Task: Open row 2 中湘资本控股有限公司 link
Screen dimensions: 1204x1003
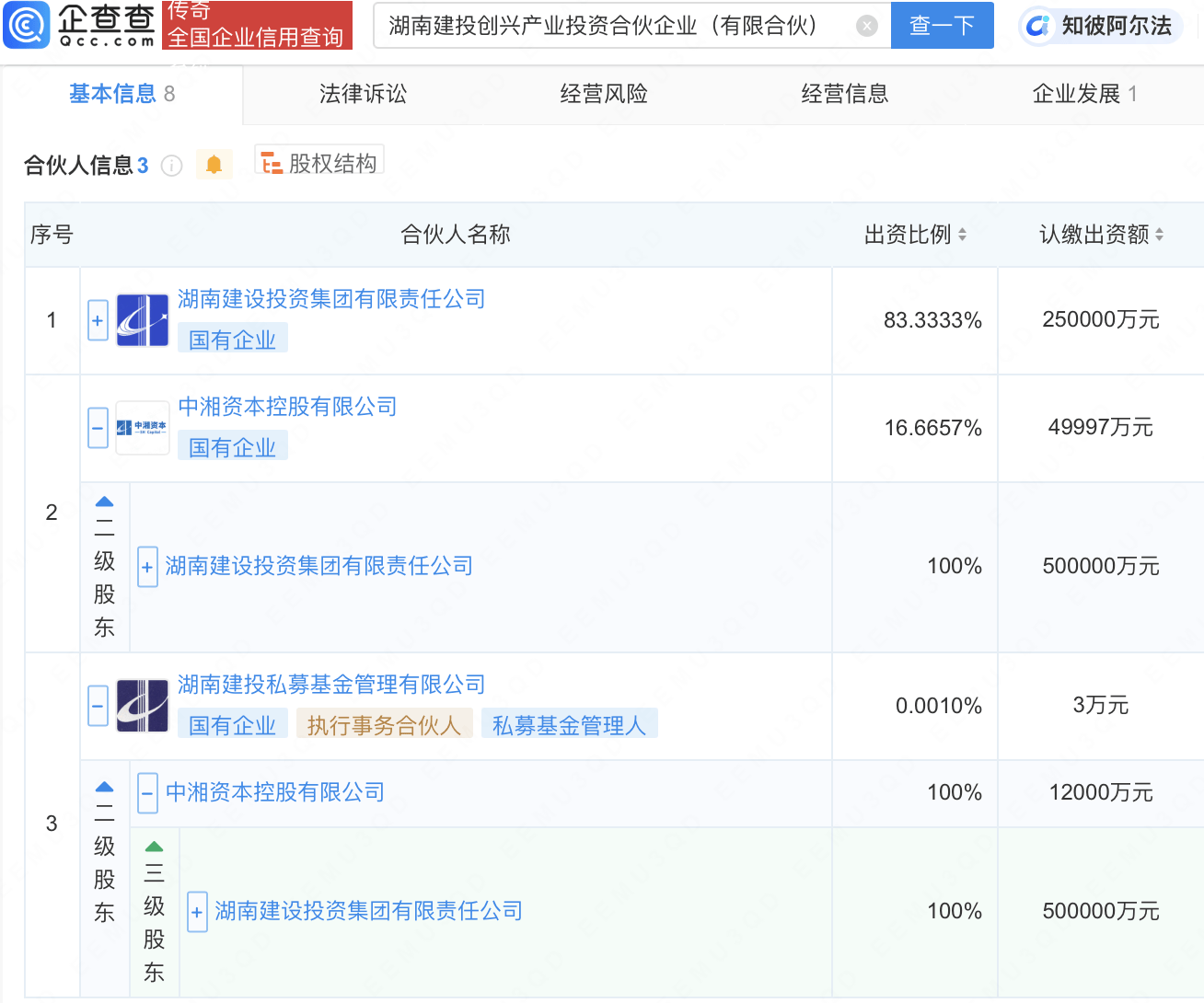Action: tap(287, 407)
